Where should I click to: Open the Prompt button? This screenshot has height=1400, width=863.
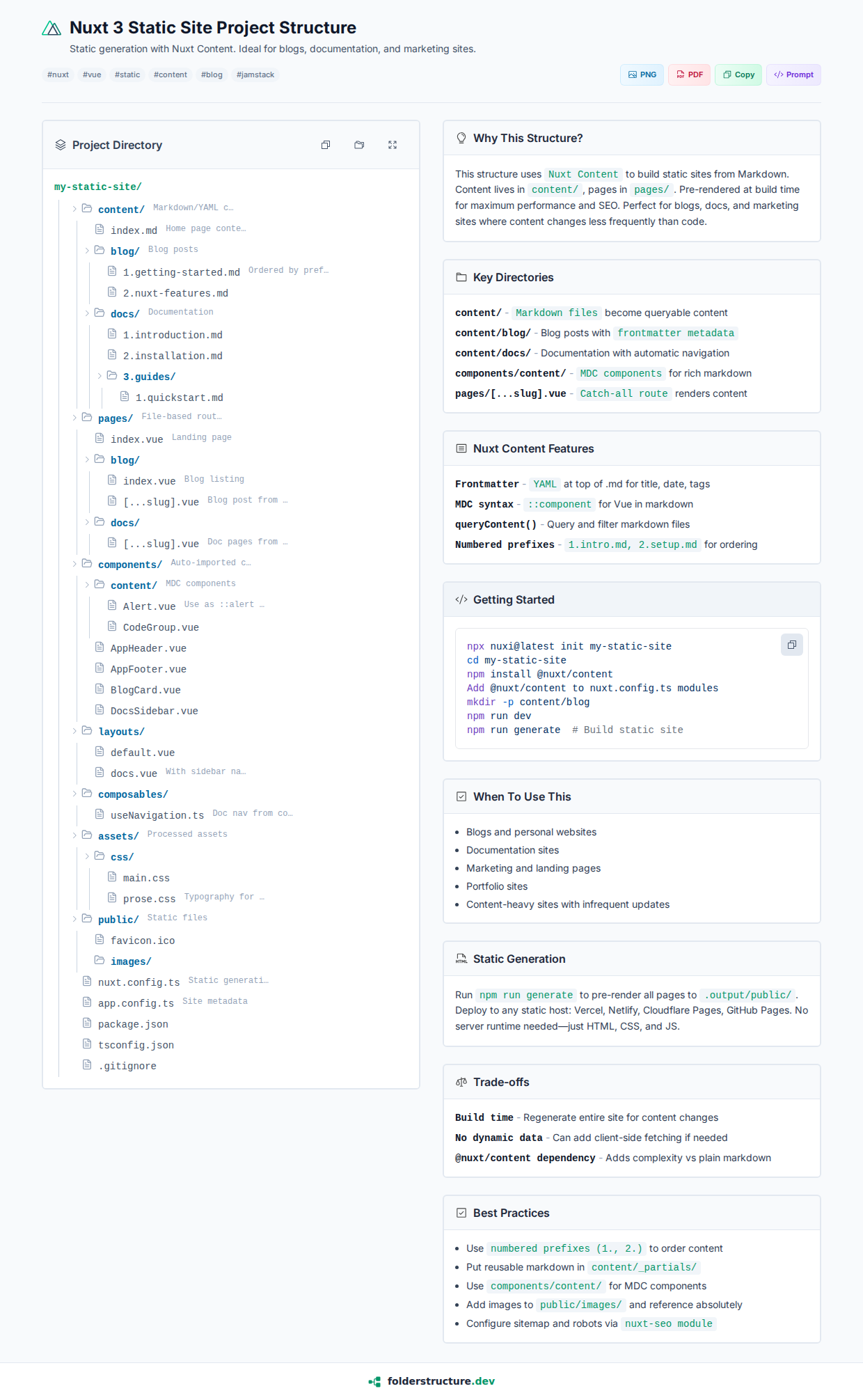click(x=793, y=75)
